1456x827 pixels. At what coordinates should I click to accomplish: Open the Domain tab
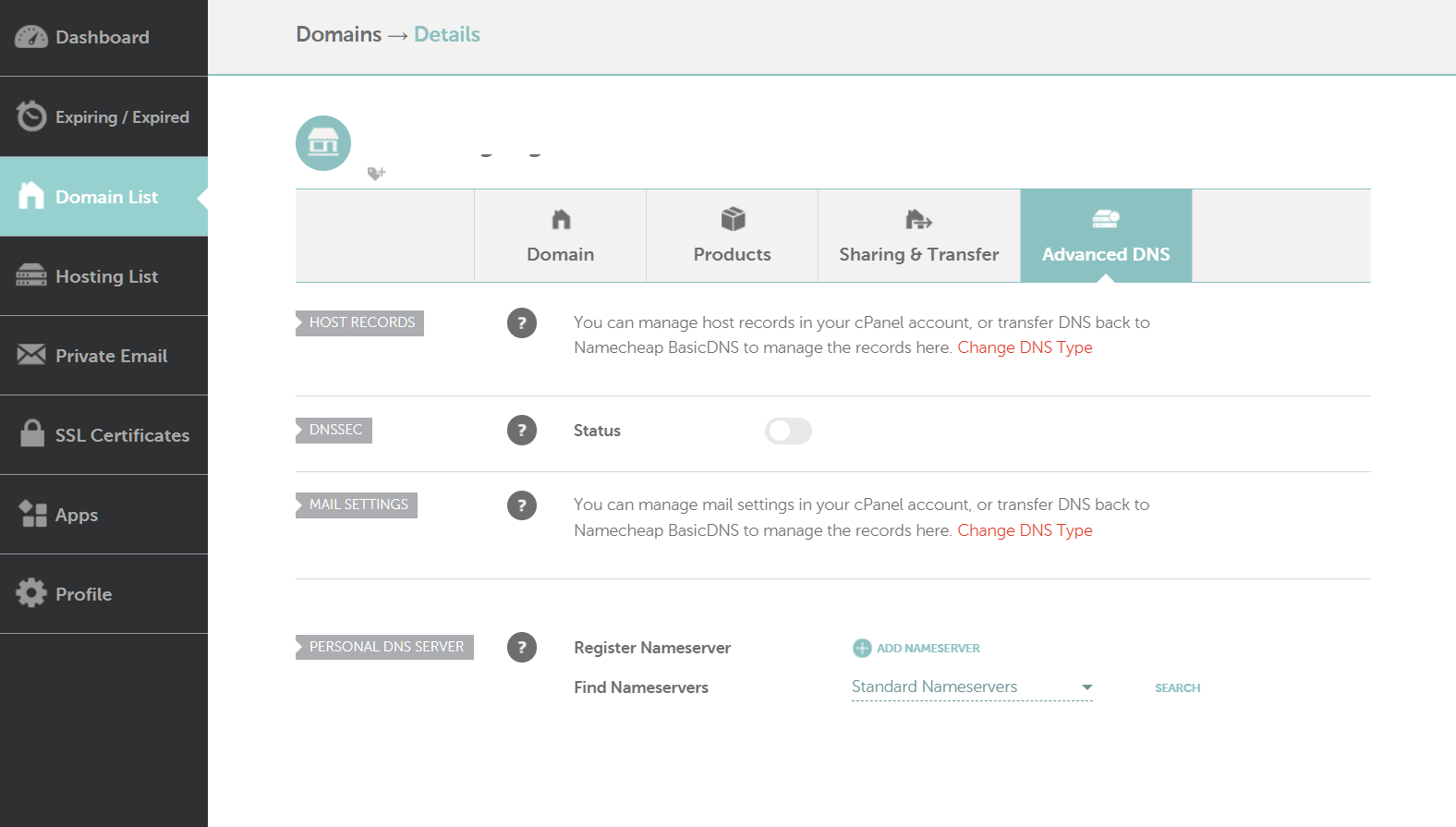[x=560, y=236]
